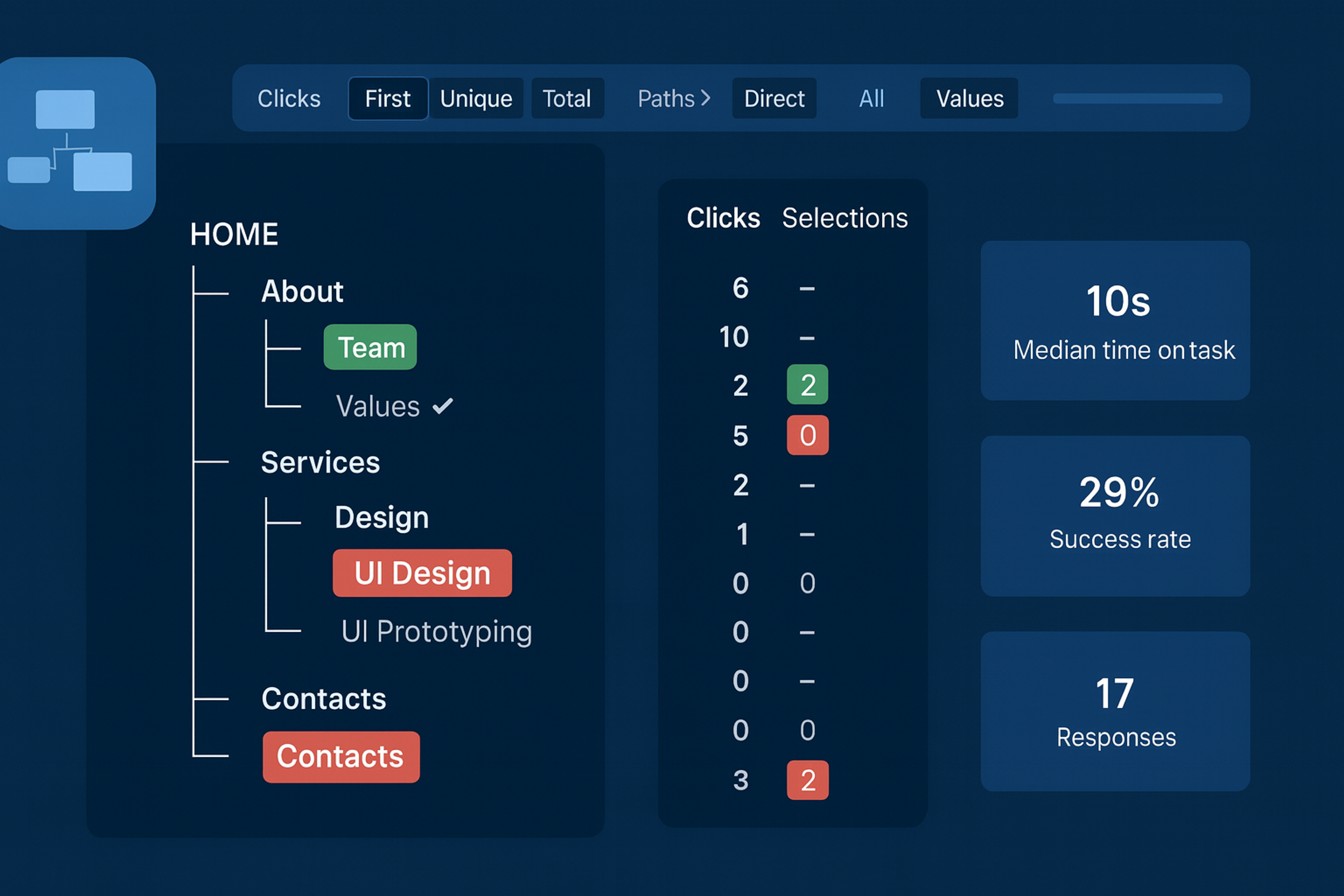The width and height of the screenshot is (1344, 896).
Task: Open the 17 Responses card
Action: tap(1115, 712)
